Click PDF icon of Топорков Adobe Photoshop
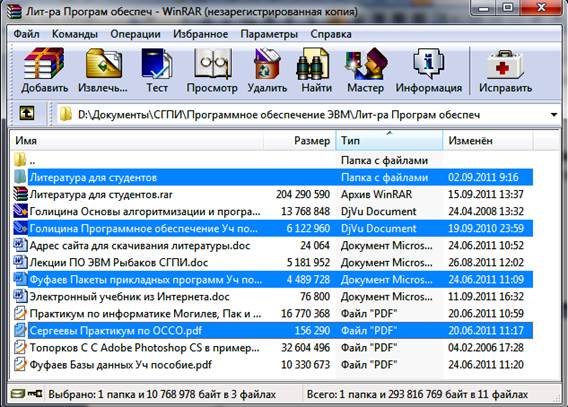This screenshot has height=407, width=568. [20, 347]
